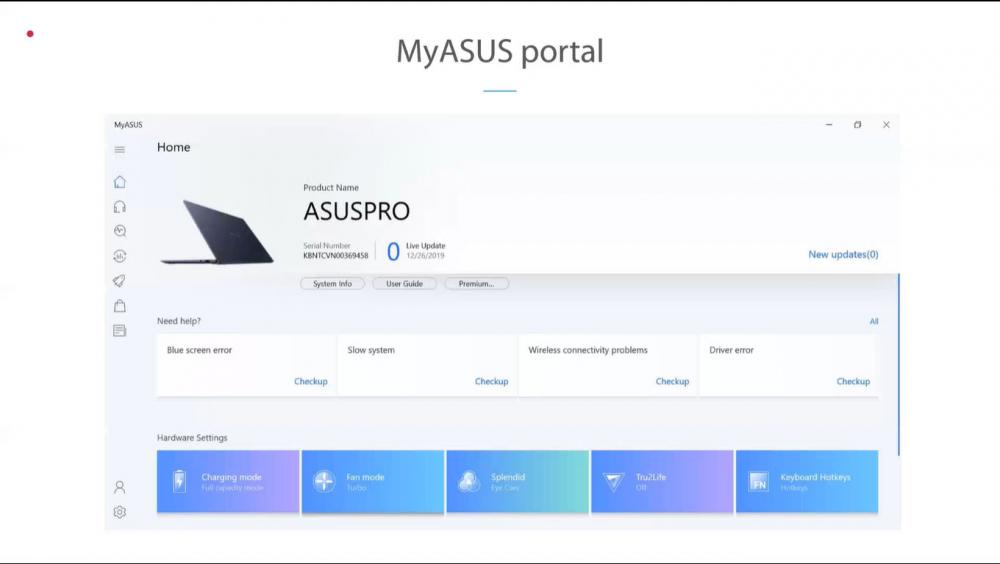The height and width of the screenshot is (564, 1000).
Task: Open the System Diagnosis sidebar icon
Action: (x=119, y=231)
